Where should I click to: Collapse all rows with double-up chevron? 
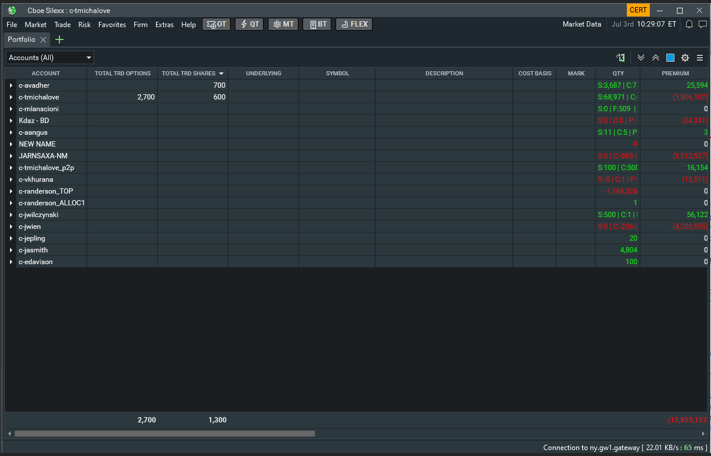click(656, 58)
